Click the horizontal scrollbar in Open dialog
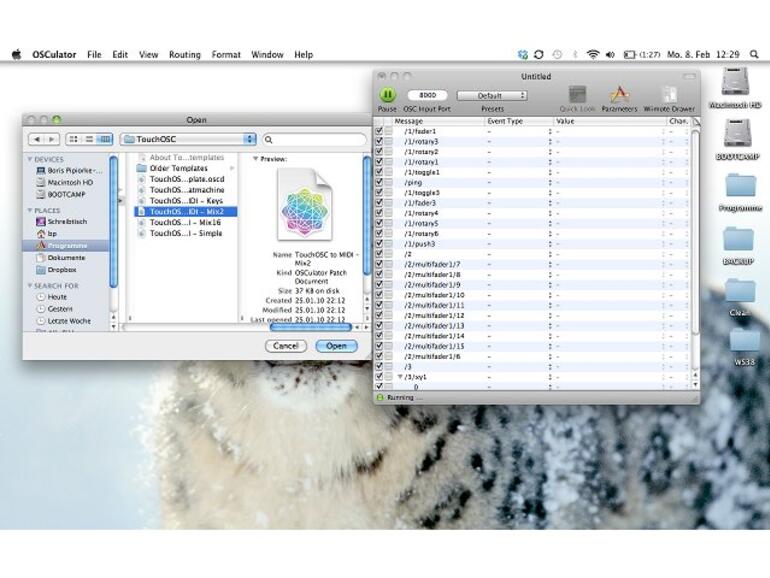Viewport: 770px width, 578px height. point(310,327)
